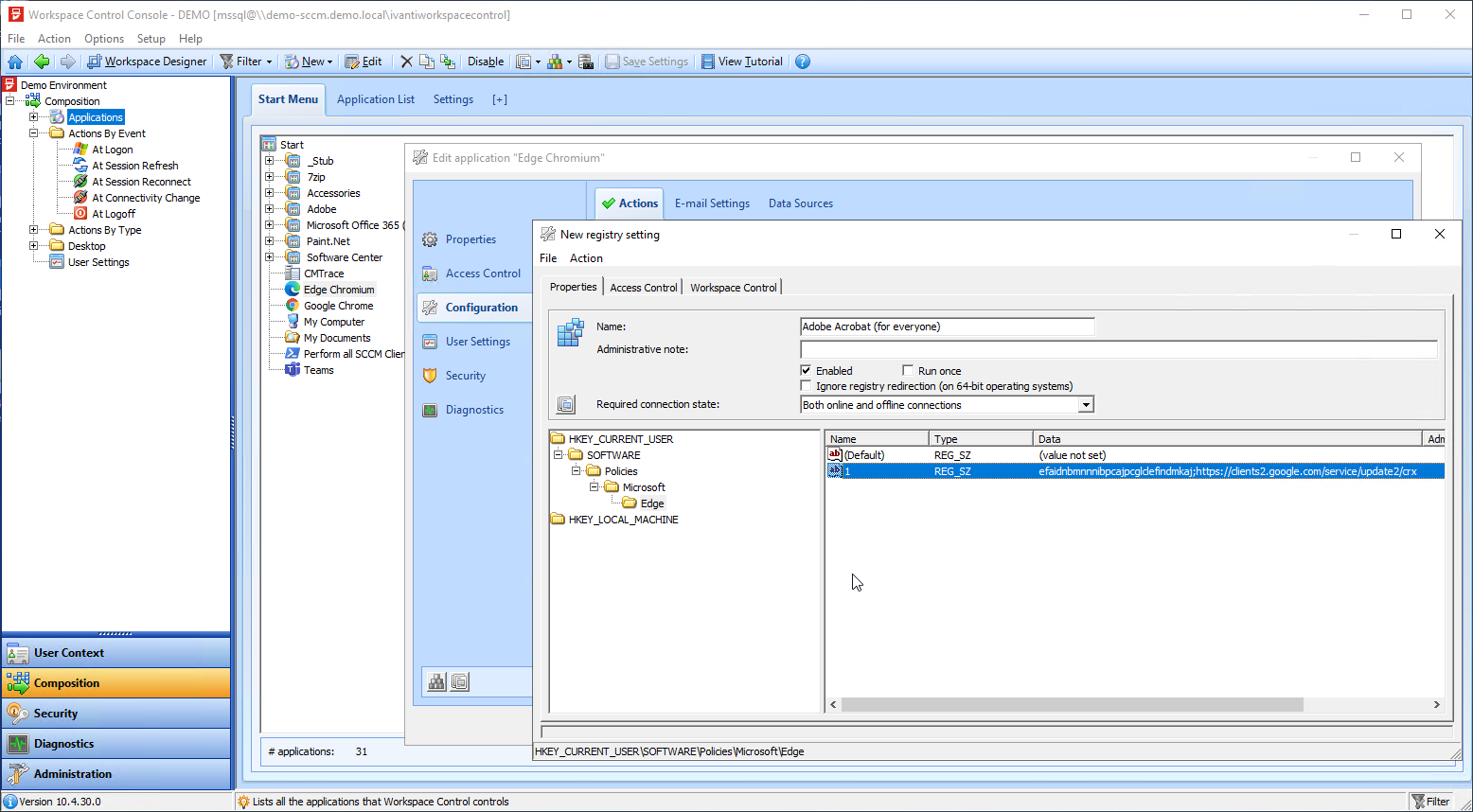This screenshot has width=1473, height=812.
Task: Click the blue Help question mark icon
Action: [803, 62]
